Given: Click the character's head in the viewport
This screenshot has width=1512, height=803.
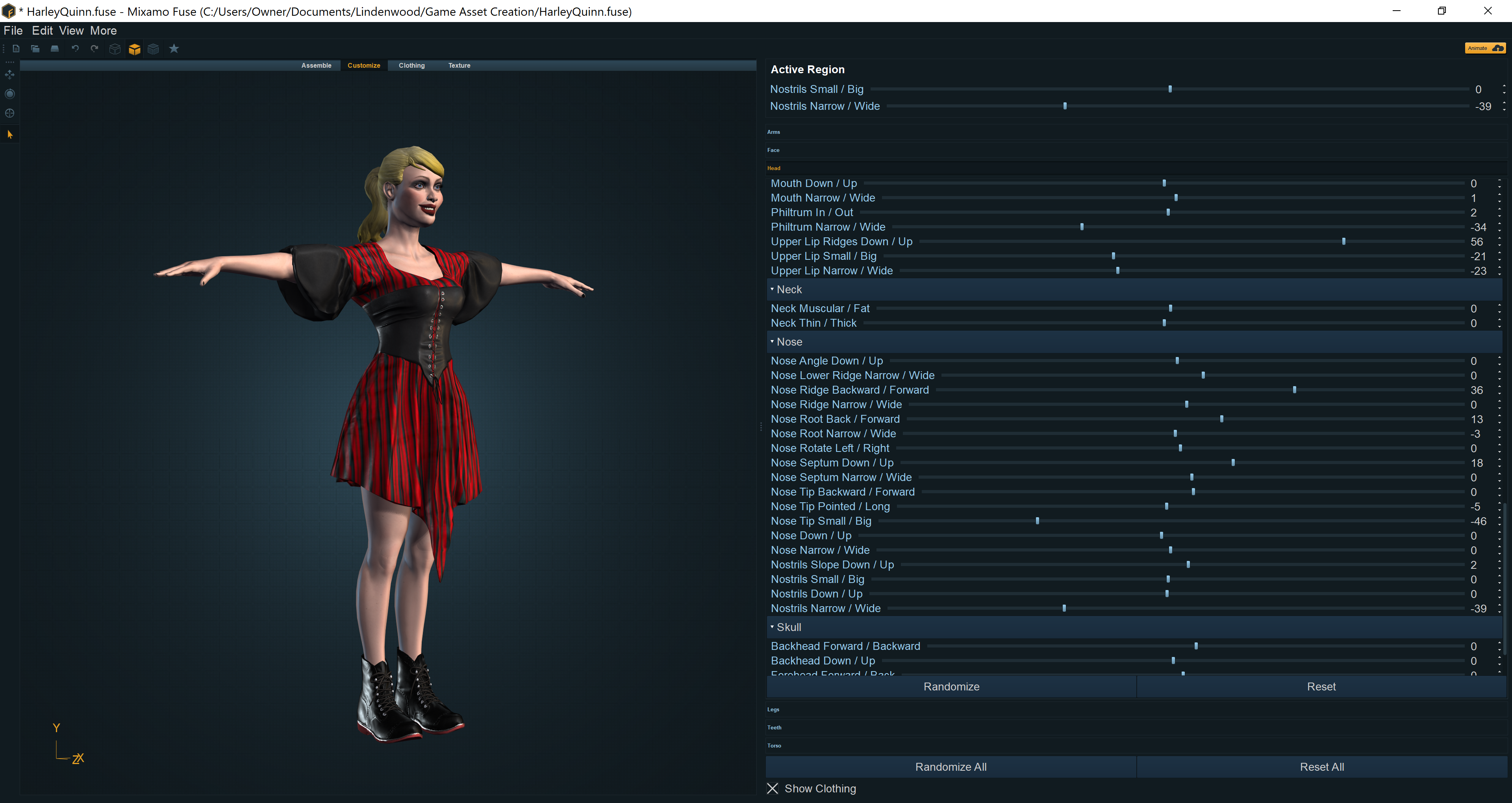Looking at the screenshot, I should [x=414, y=188].
